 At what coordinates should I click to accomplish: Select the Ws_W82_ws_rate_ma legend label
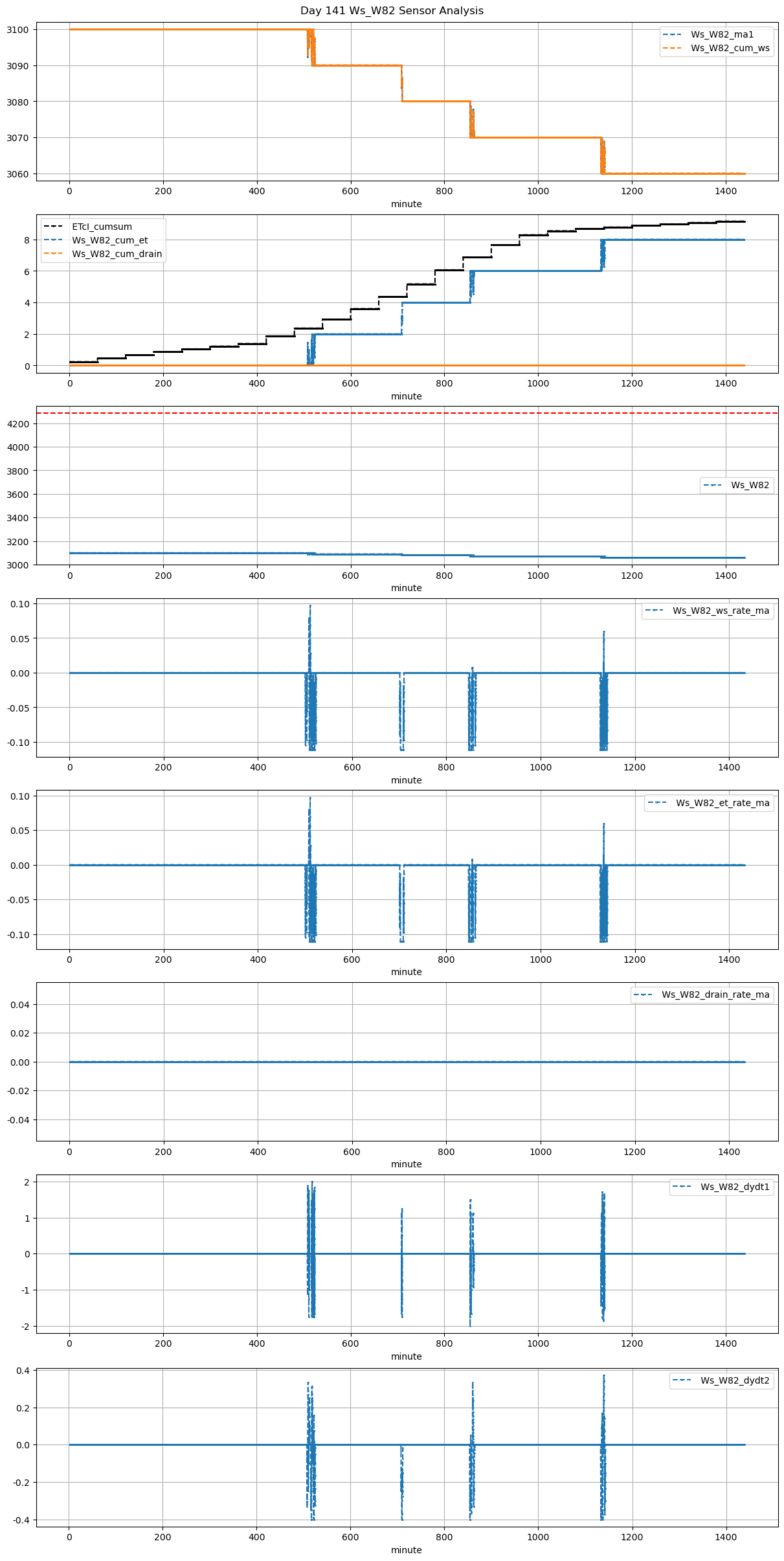(x=721, y=611)
